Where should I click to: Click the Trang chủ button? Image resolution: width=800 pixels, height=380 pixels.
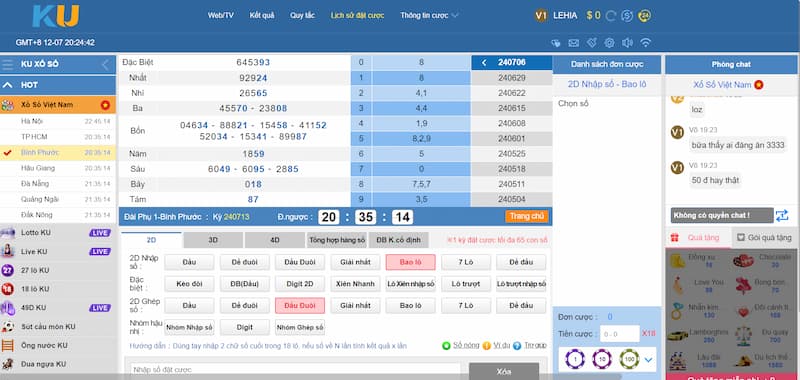pyautogui.click(x=527, y=216)
